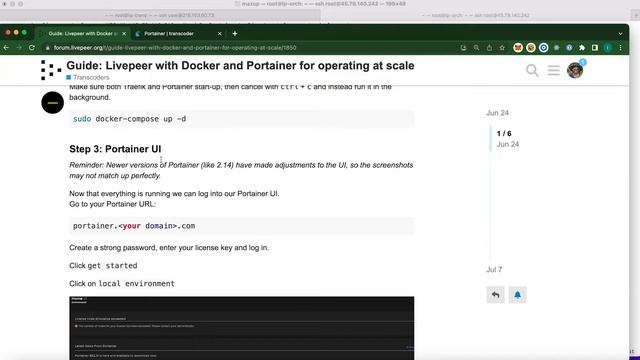Screen dimensions: 640x360
Task: Click the browser forward arrow
Action: 19,48
